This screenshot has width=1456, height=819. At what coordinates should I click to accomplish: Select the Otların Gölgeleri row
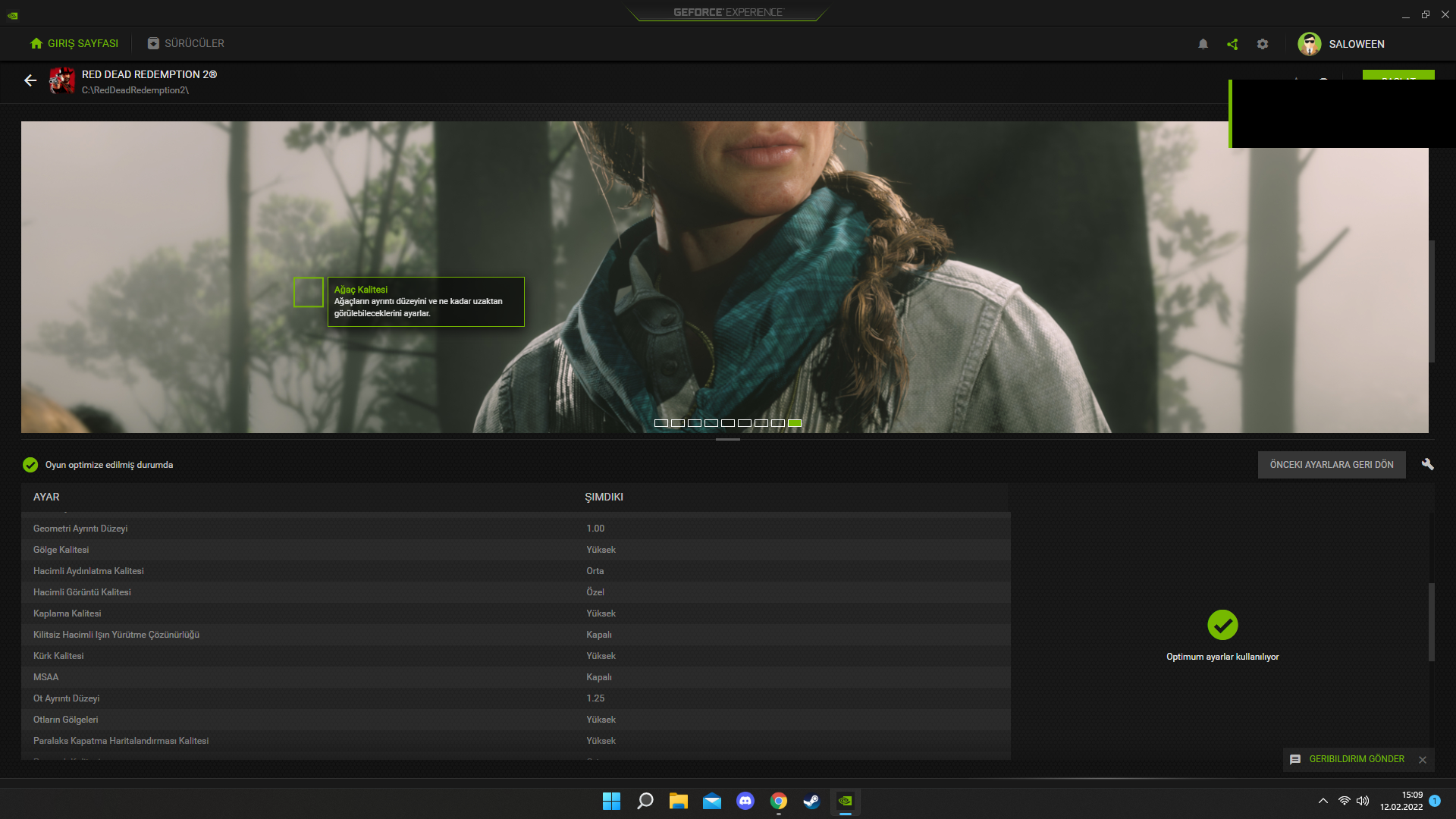516,720
